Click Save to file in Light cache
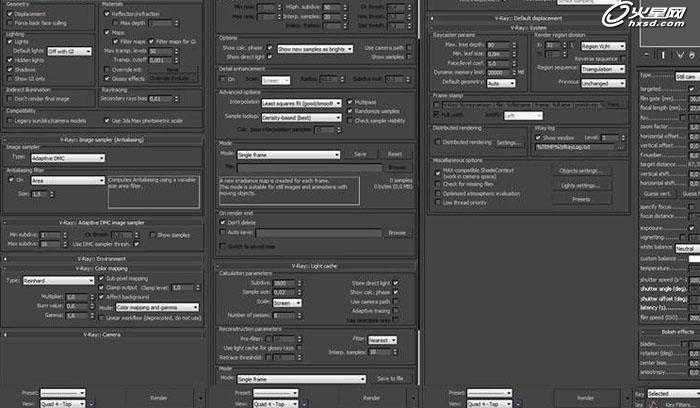This screenshot has height=408, width=700. [390, 379]
